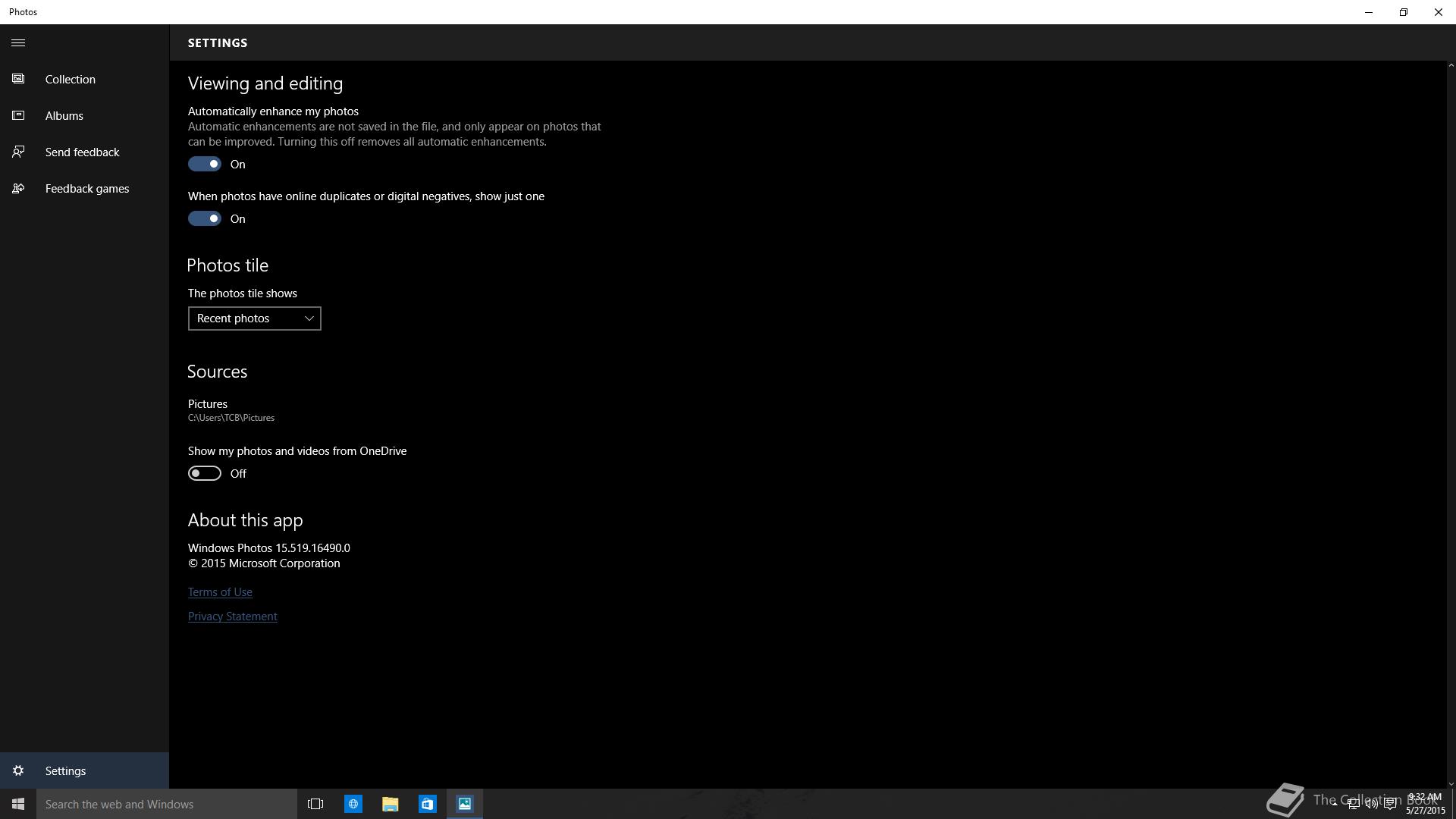Image resolution: width=1456 pixels, height=819 pixels.
Task: Click 'The photos tile shows' label
Action: pos(243,293)
